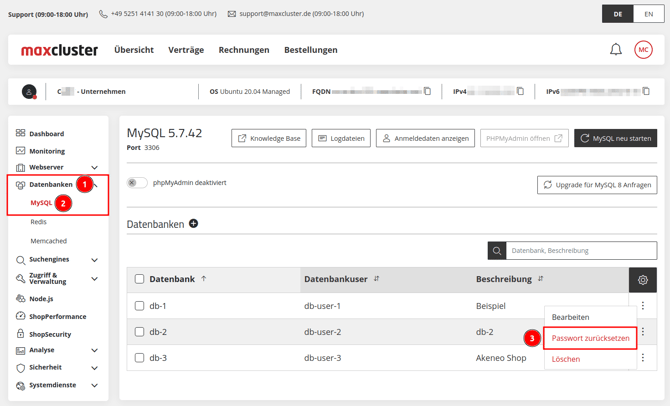Open three-dot menu for db-1
The image size is (670, 406).
642,306
